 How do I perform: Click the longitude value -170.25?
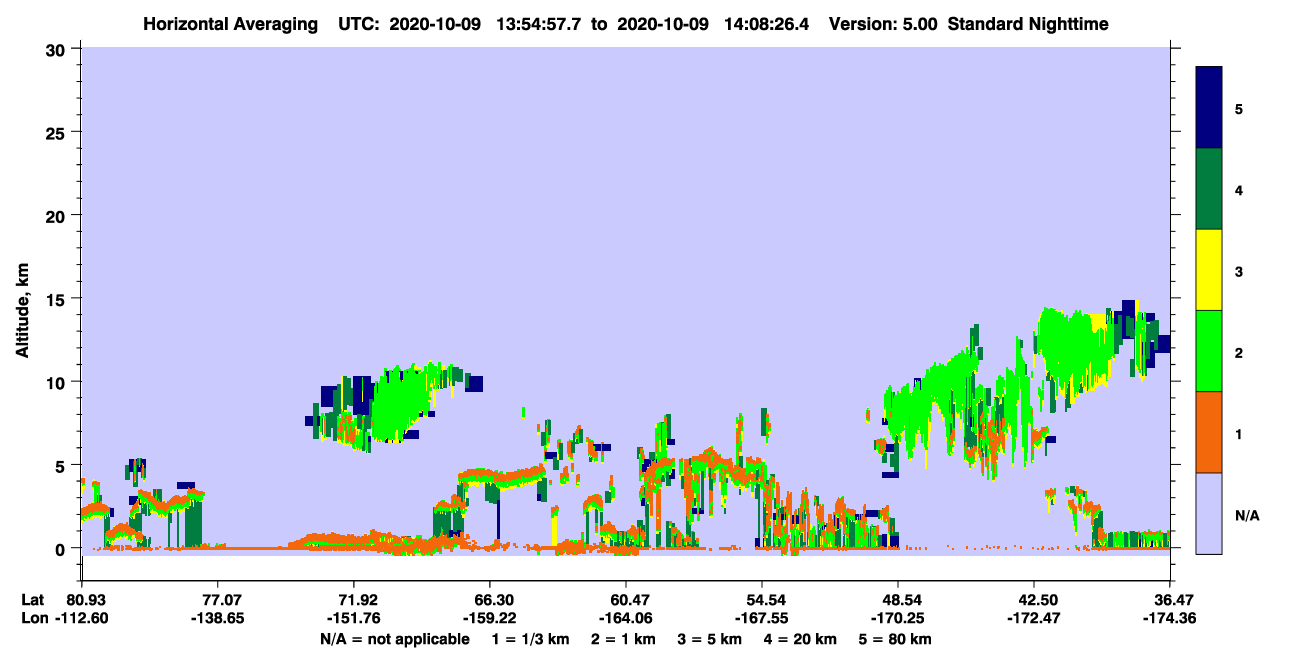click(x=898, y=618)
